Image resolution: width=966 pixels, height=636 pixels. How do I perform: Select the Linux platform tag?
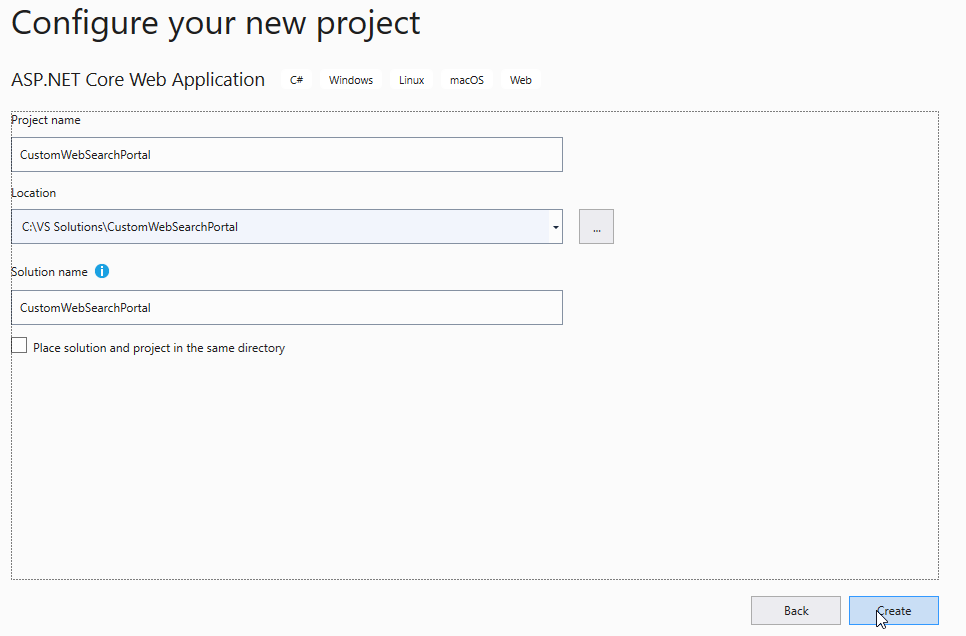pos(411,80)
